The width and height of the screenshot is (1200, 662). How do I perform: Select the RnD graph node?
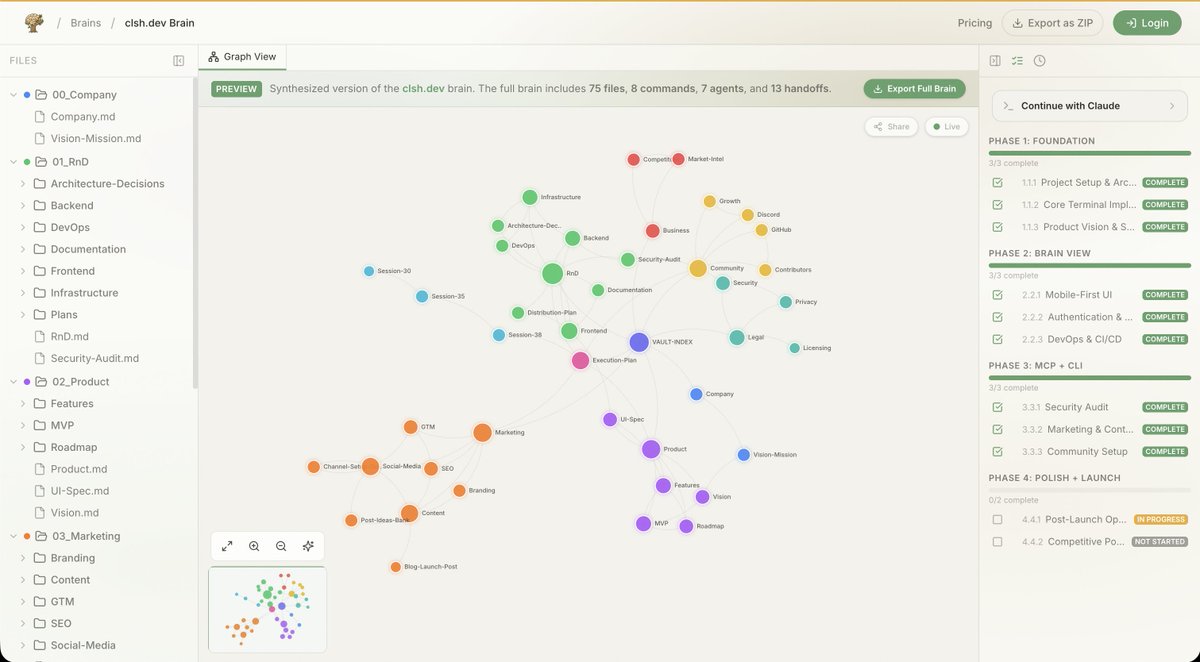coord(552,273)
